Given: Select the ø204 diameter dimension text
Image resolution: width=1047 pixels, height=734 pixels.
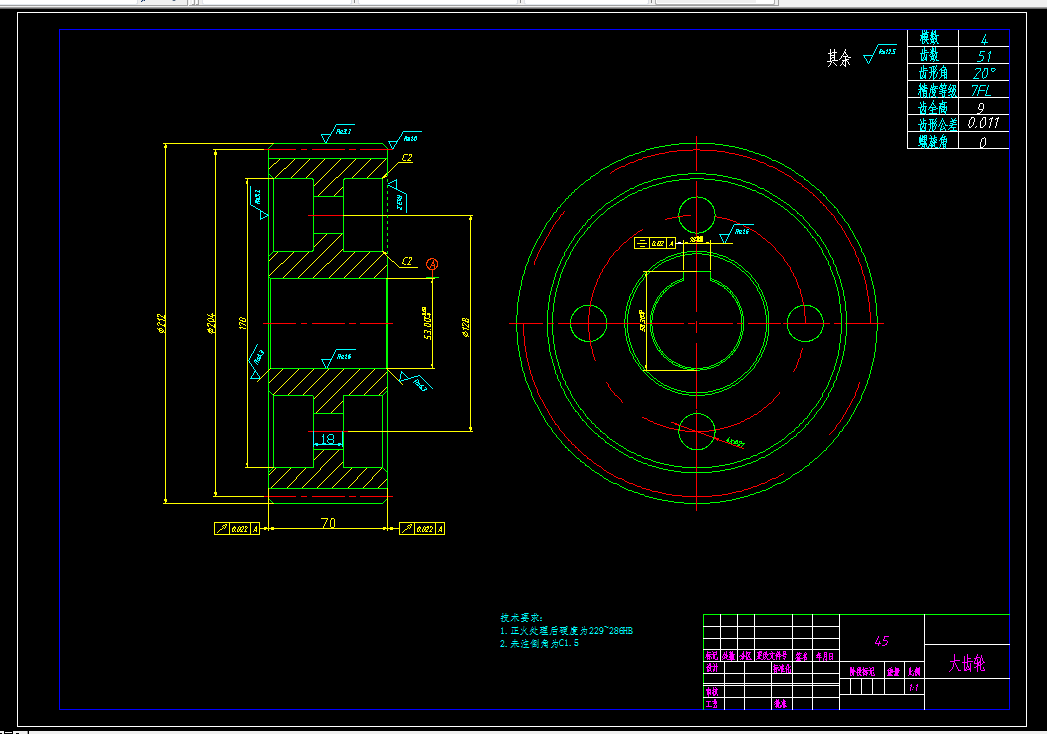Looking at the screenshot, I should [x=211, y=323].
